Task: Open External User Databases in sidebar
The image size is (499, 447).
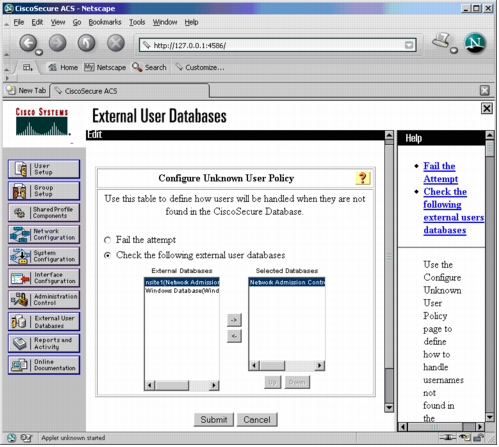Action: [44, 322]
